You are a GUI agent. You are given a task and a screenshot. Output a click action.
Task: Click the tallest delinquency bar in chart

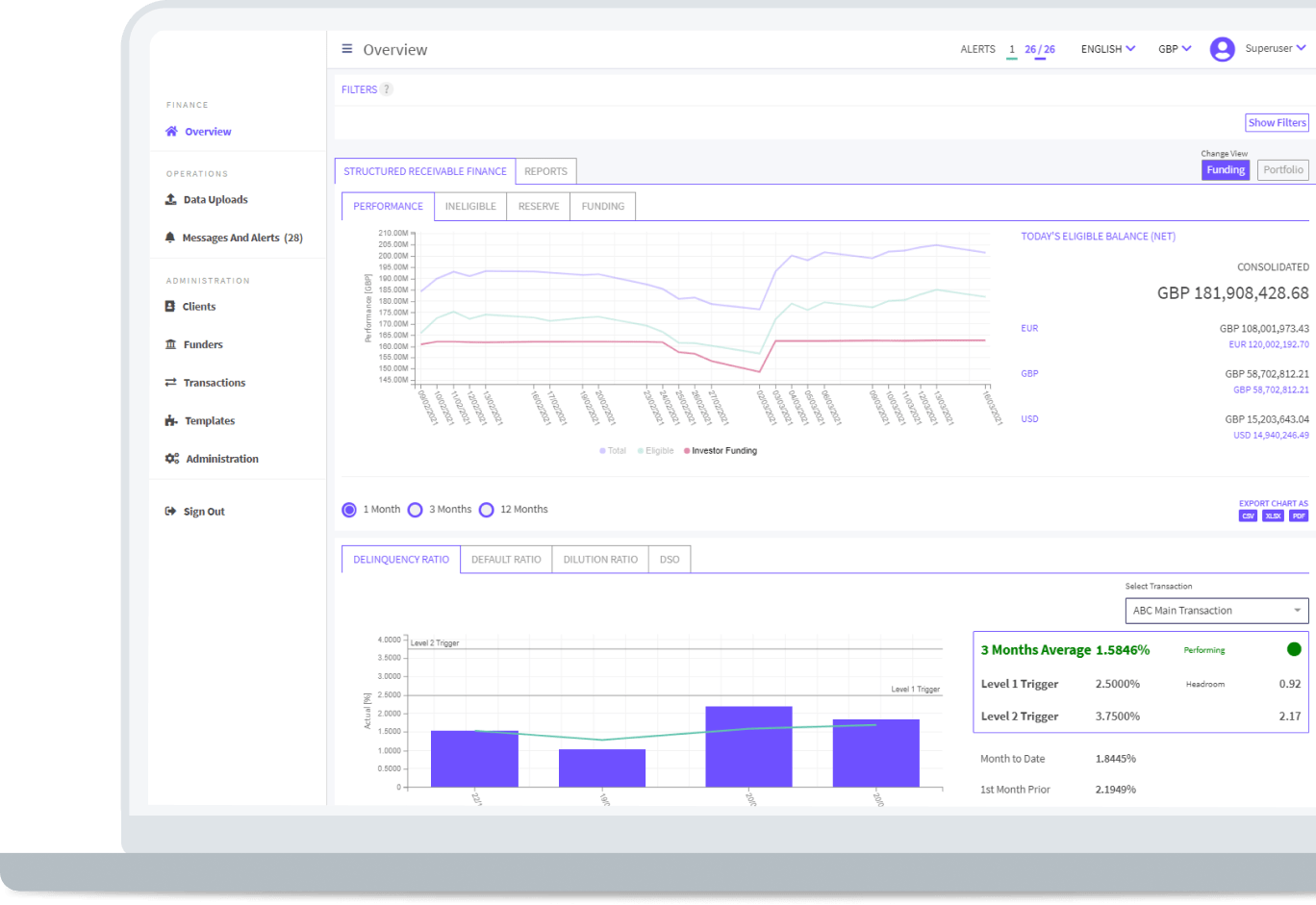[748, 747]
